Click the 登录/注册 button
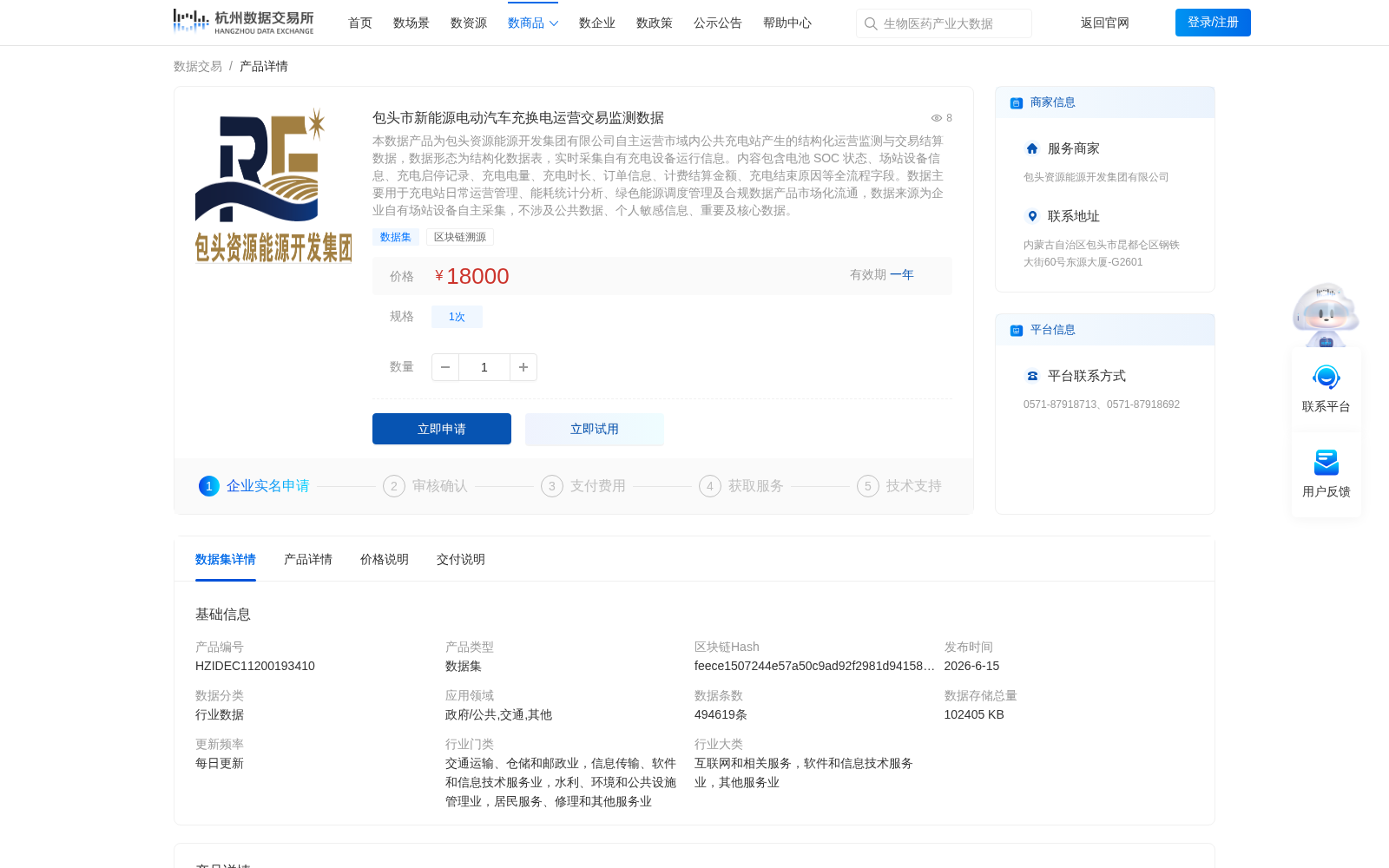Screen dimensions: 1389x868 pyautogui.click(x=1213, y=23)
